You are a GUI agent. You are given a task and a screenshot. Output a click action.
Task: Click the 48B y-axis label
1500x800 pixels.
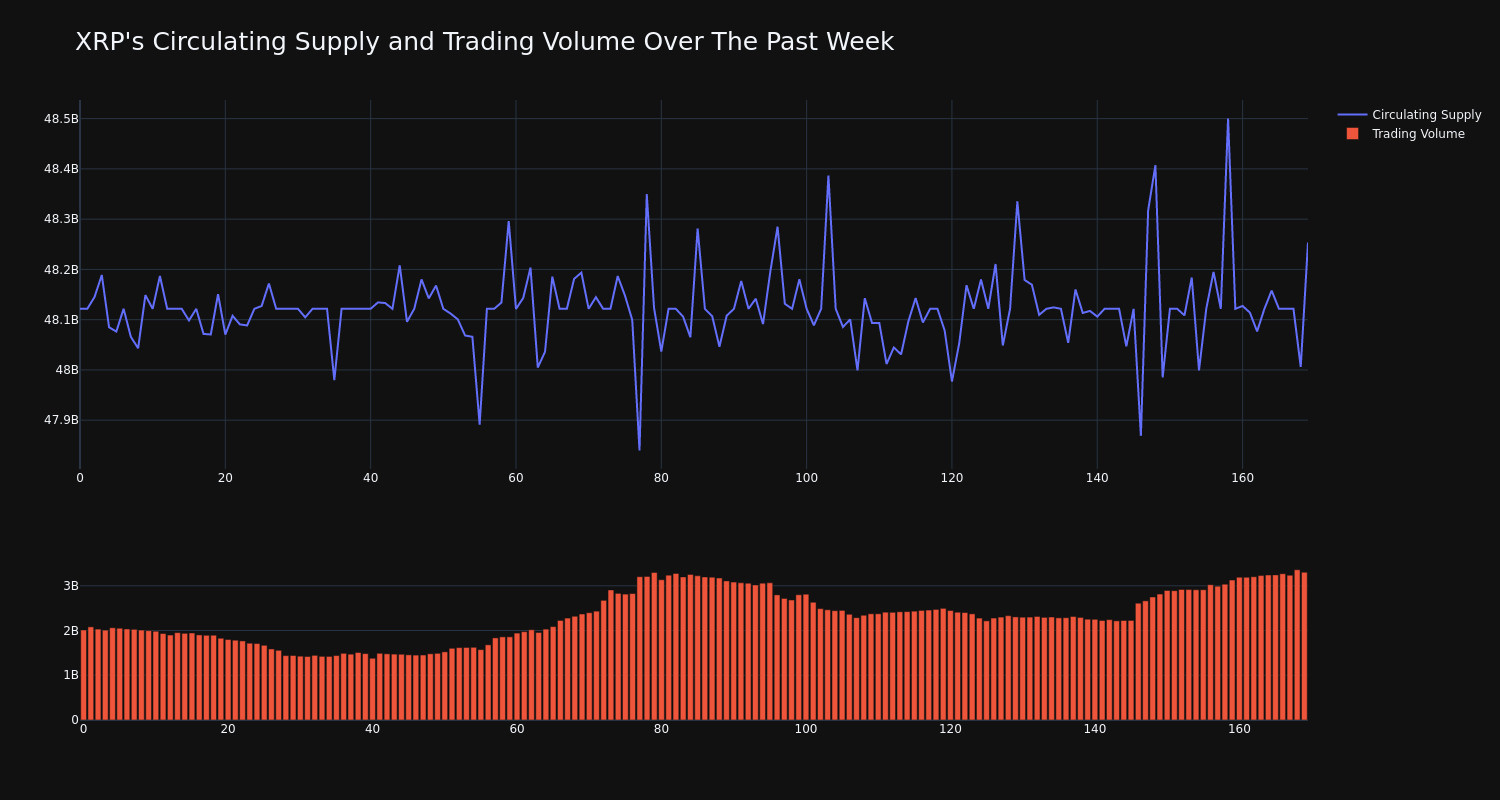(x=67, y=370)
